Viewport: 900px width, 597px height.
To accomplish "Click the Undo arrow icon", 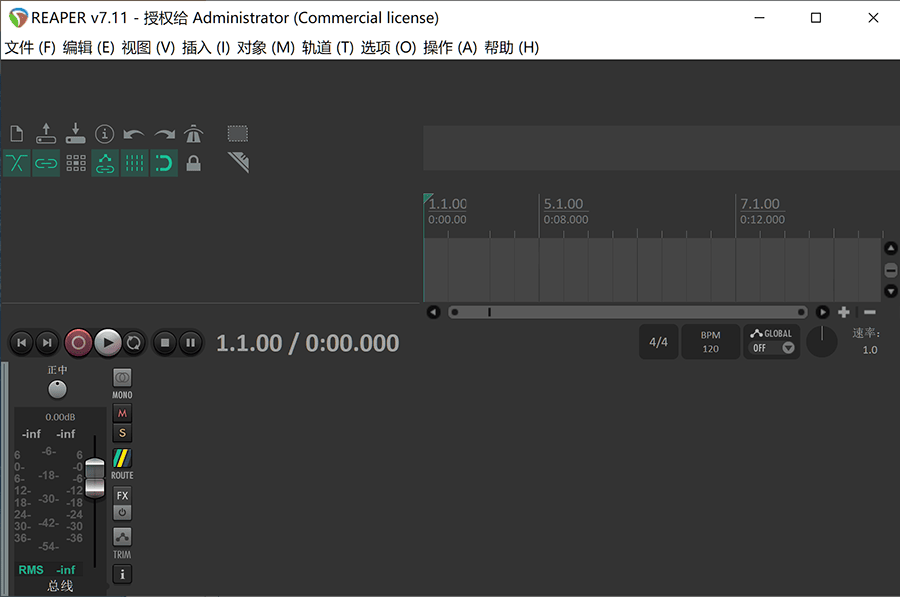I will [134, 134].
